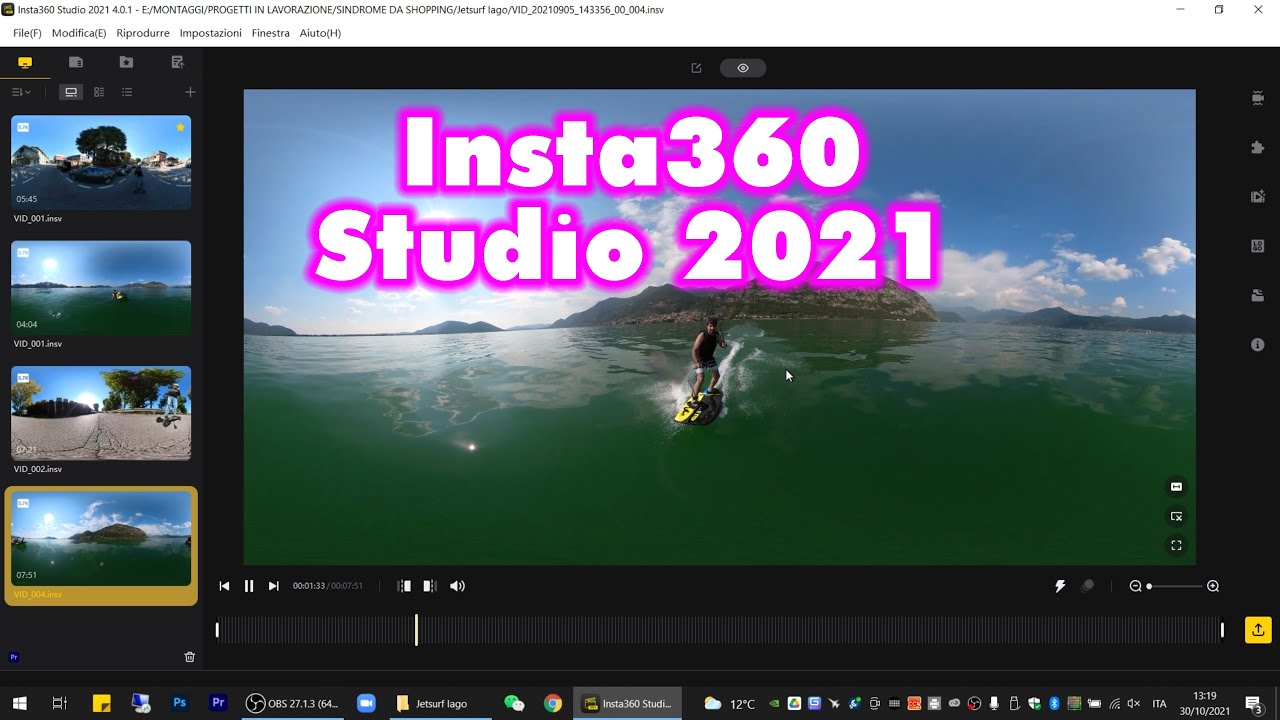This screenshot has width=1280, height=720.
Task: Select the 04:04 VID_001.insv lake thumbnail
Action: tap(101, 287)
